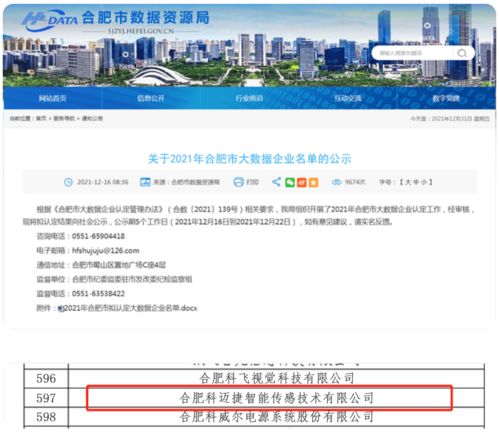Go to 服务导航 in the breadcrumb

(x=64, y=118)
